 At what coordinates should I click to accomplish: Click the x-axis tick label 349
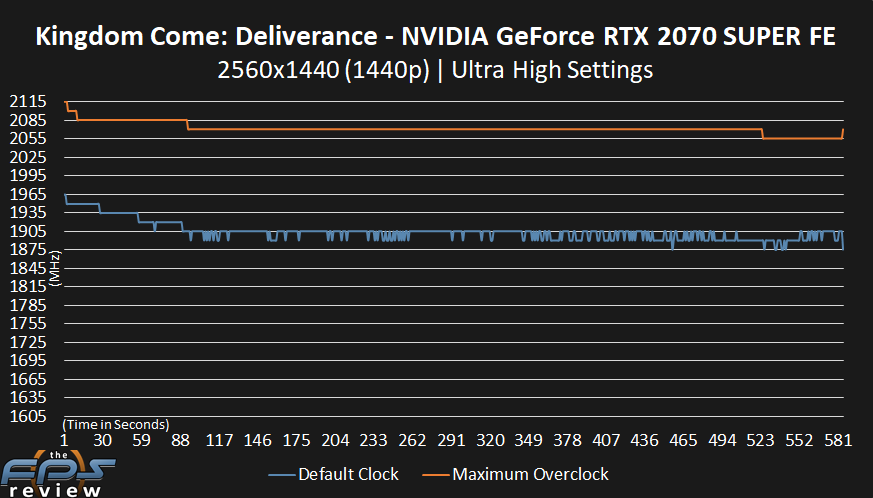[x=528, y=441]
